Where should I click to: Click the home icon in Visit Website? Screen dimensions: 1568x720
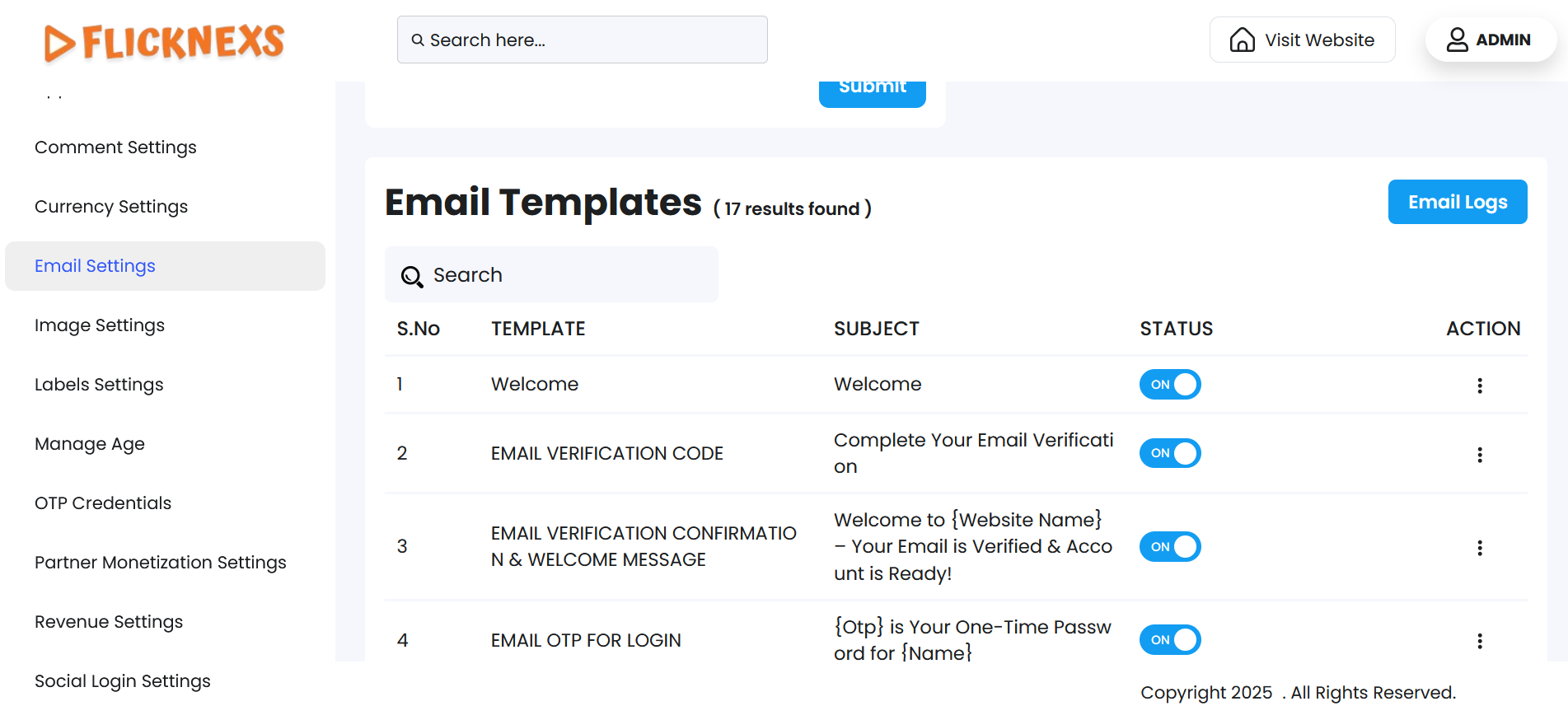1242,40
